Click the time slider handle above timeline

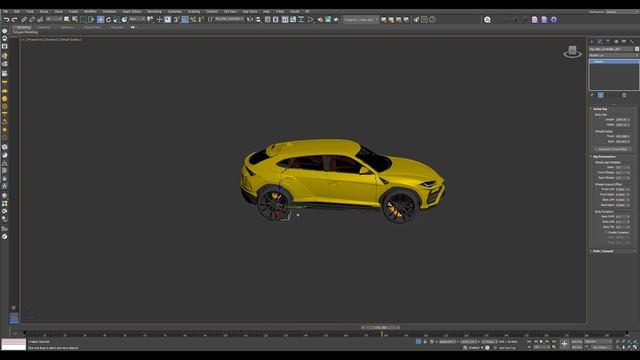click(x=380, y=327)
